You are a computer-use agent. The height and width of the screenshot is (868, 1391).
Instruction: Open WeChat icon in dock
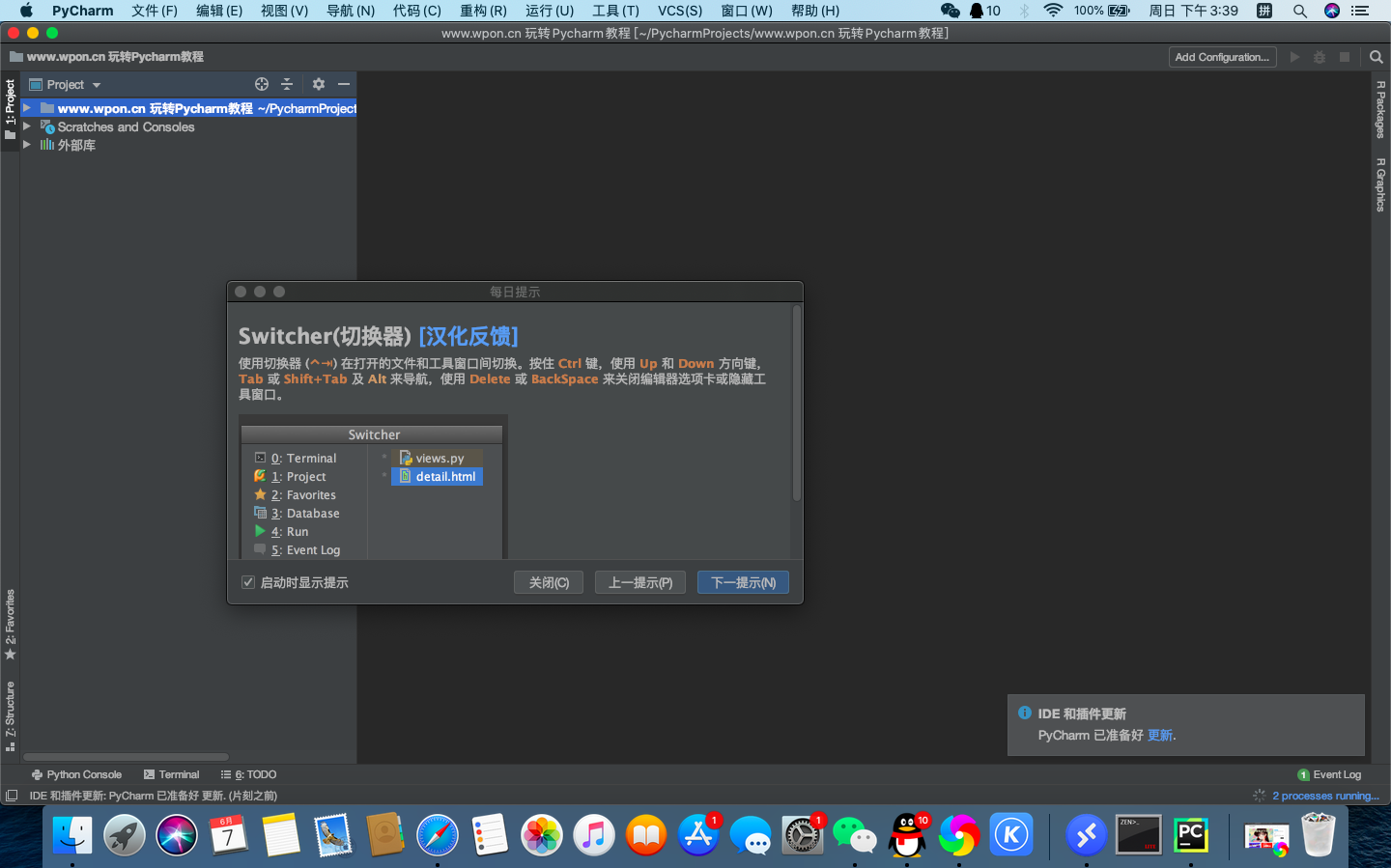(855, 835)
